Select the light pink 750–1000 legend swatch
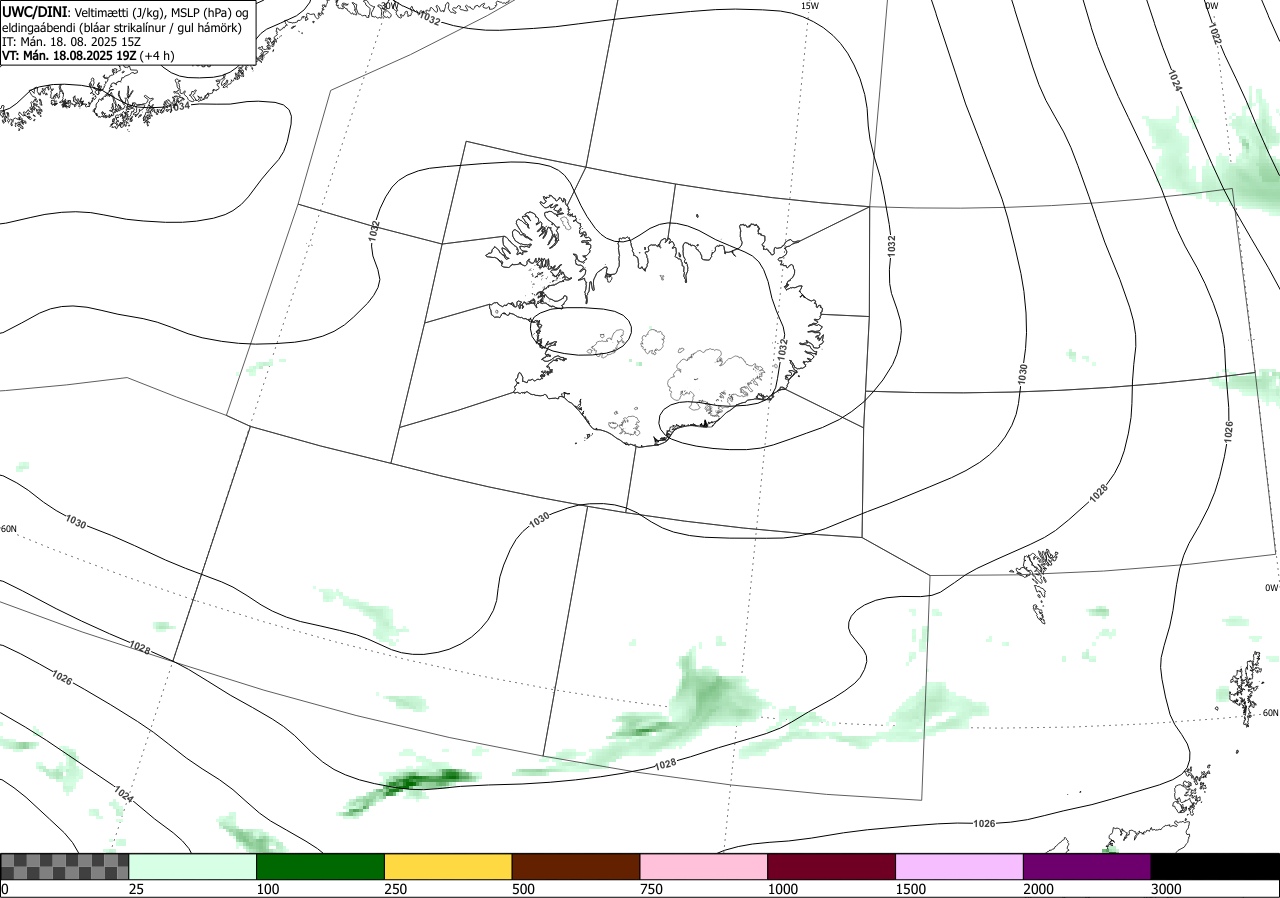The image size is (1280, 898). click(x=704, y=866)
